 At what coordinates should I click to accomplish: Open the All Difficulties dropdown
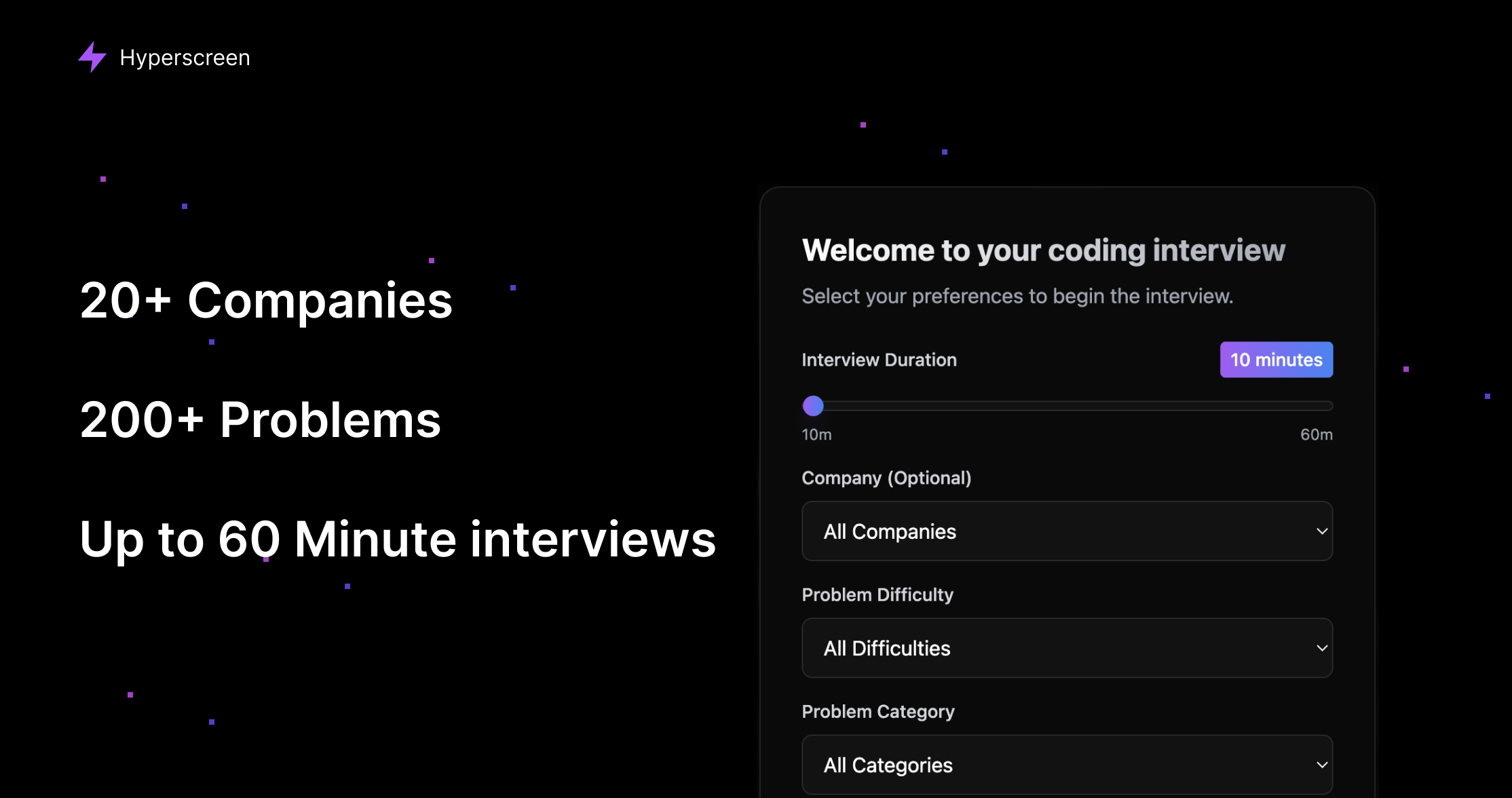pyautogui.click(x=1066, y=648)
